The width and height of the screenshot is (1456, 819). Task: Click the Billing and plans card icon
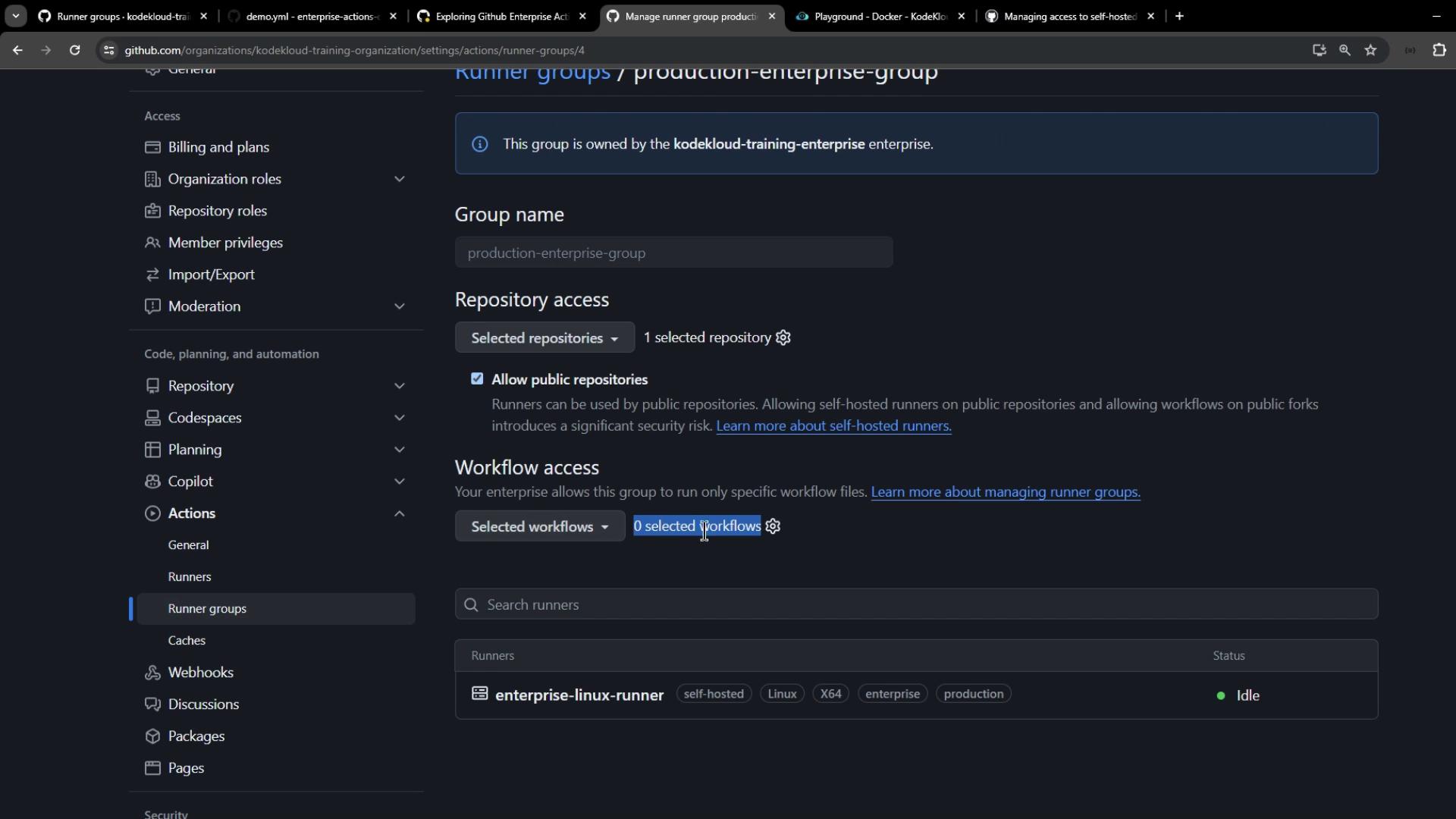[x=152, y=147]
